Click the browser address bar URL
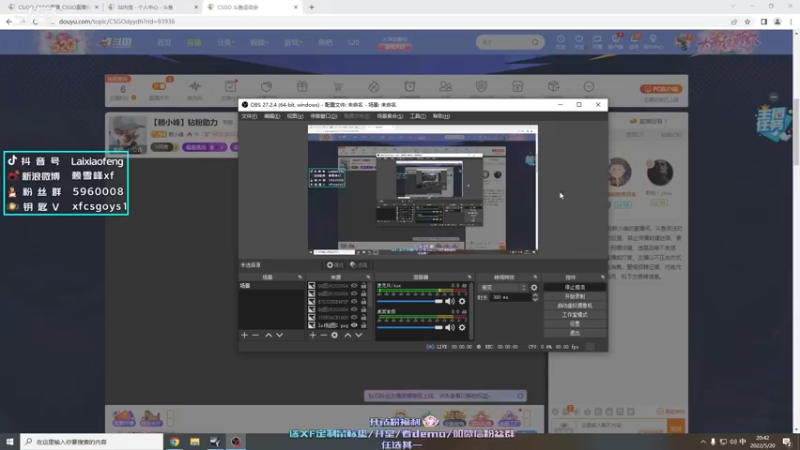Viewport: 800px width, 450px height. pyautogui.click(x=117, y=21)
